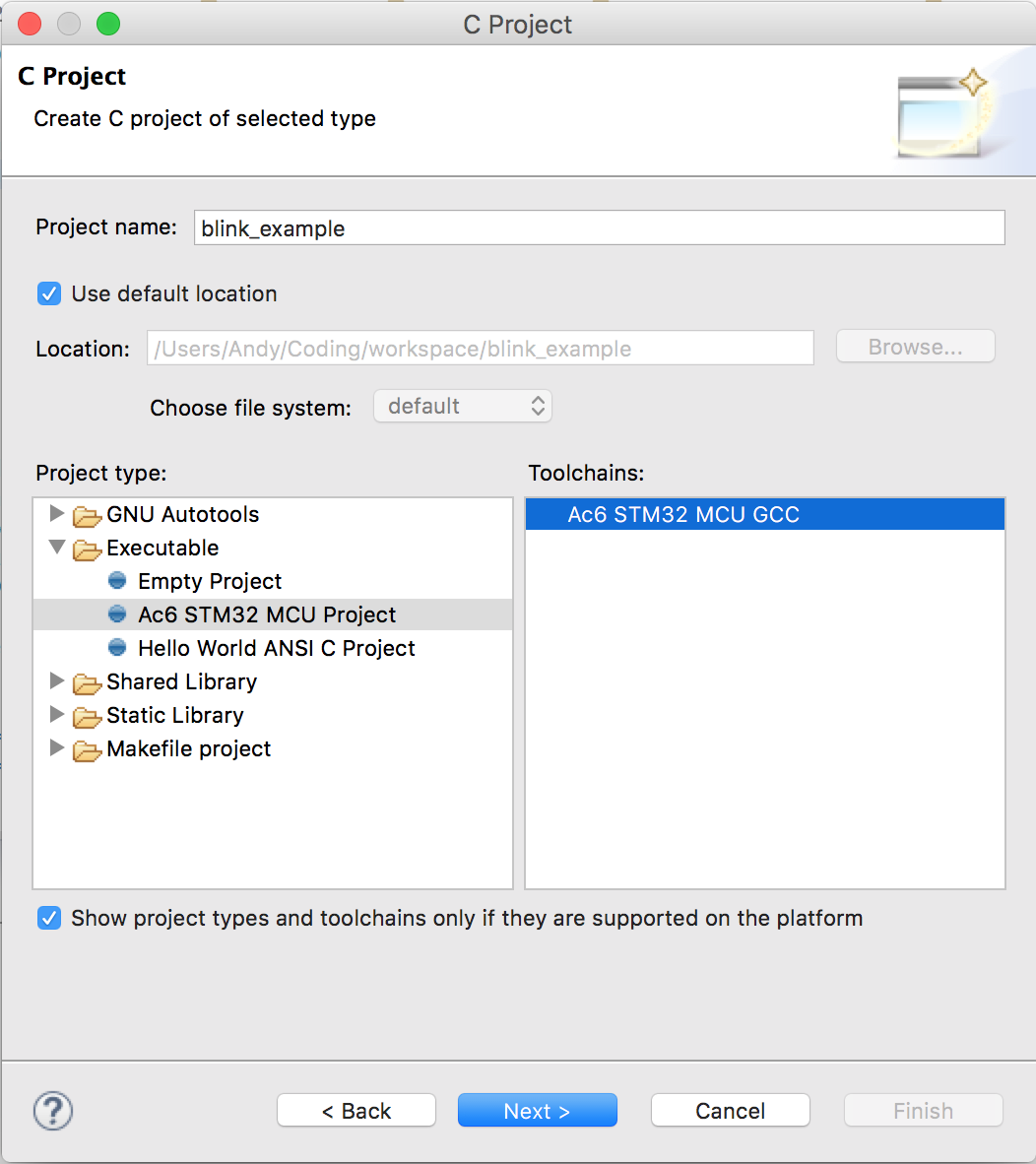Select the Ac6 STM32 MCU GCC toolchain
Viewport: 1036px width, 1164px height.
[765, 514]
